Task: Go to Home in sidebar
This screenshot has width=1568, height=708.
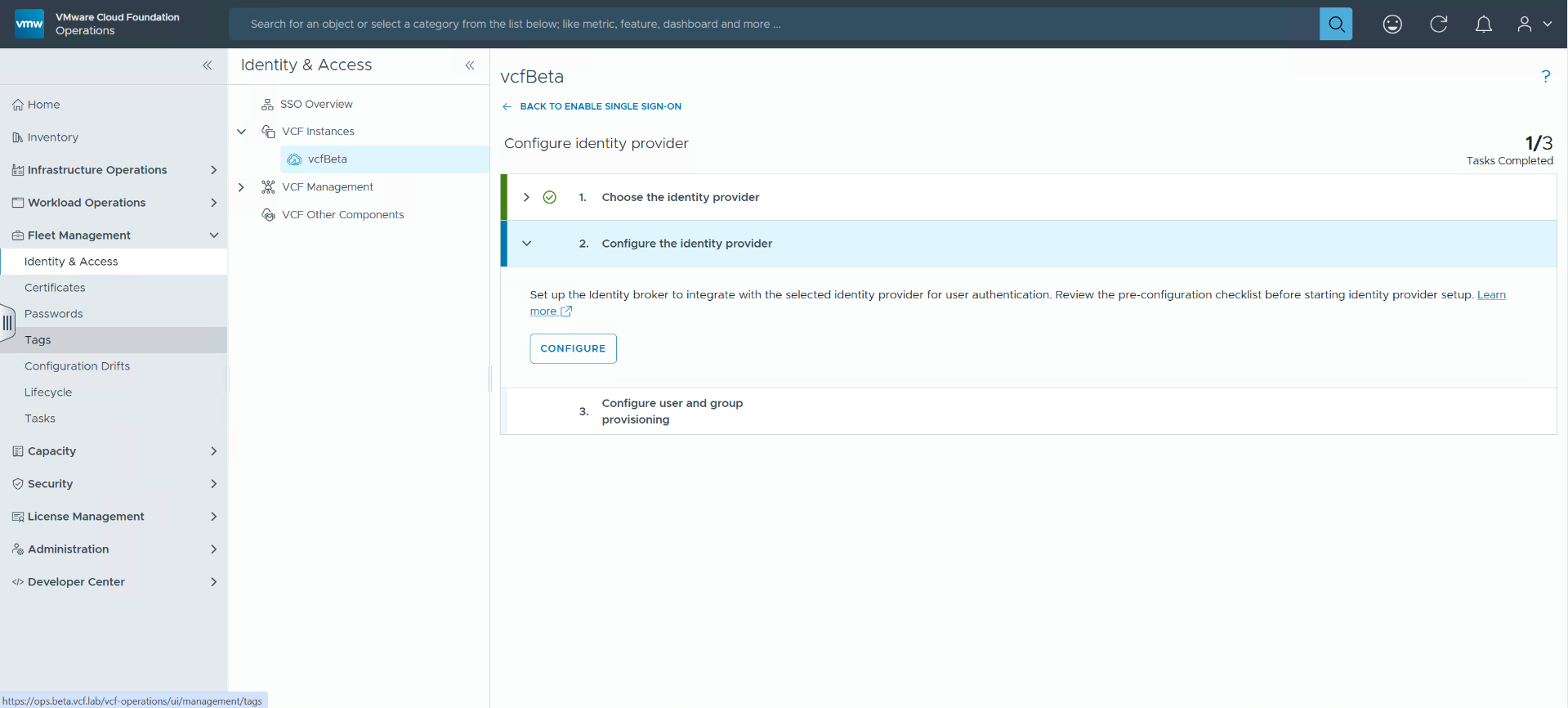Action: [x=44, y=105]
